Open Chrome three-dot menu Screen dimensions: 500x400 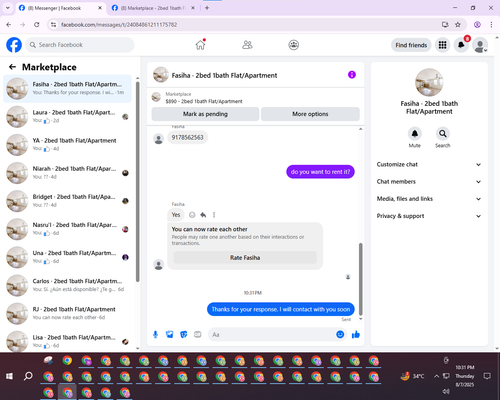click(x=491, y=25)
